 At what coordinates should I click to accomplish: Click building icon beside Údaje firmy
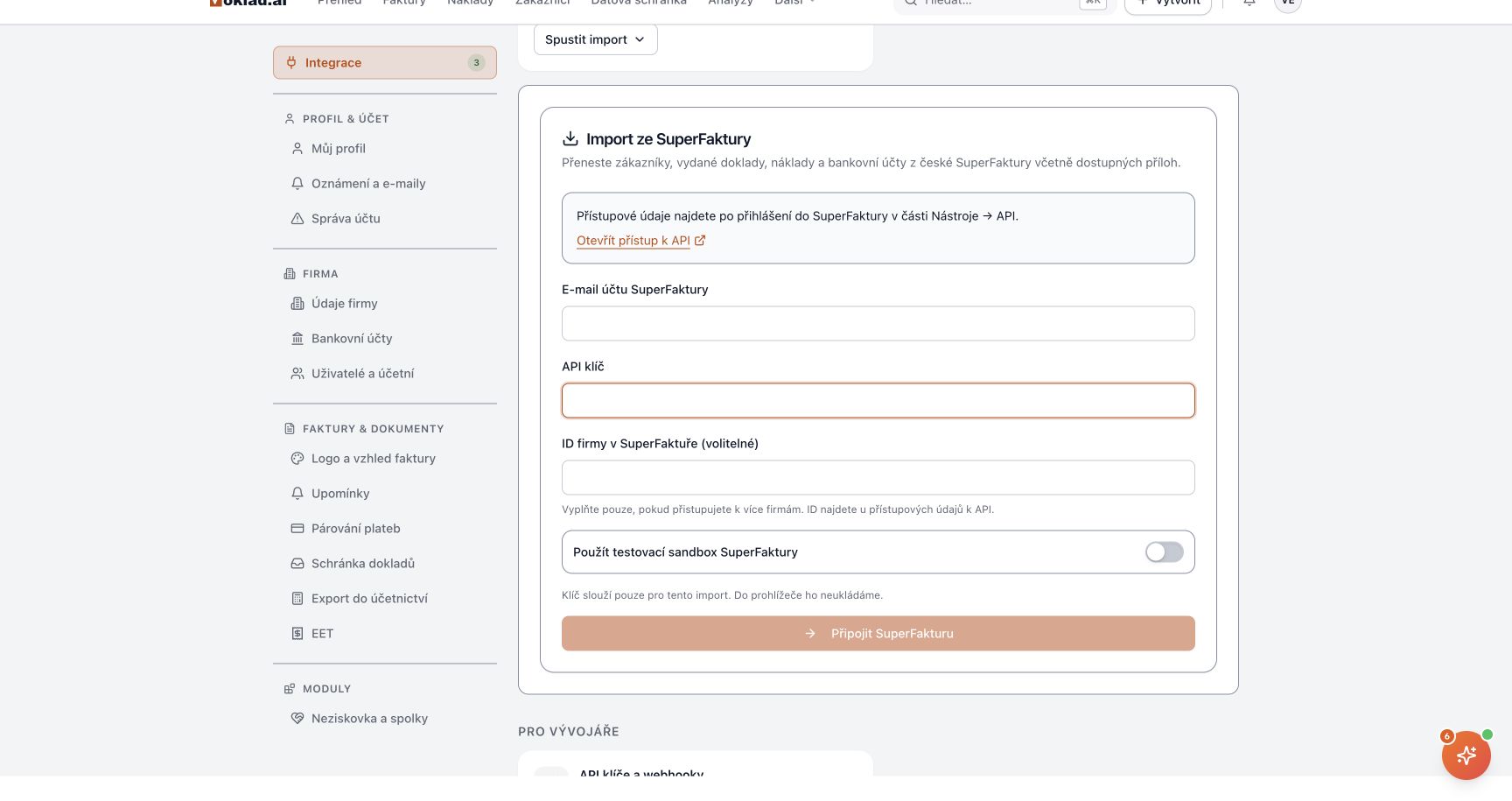pos(297,304)
